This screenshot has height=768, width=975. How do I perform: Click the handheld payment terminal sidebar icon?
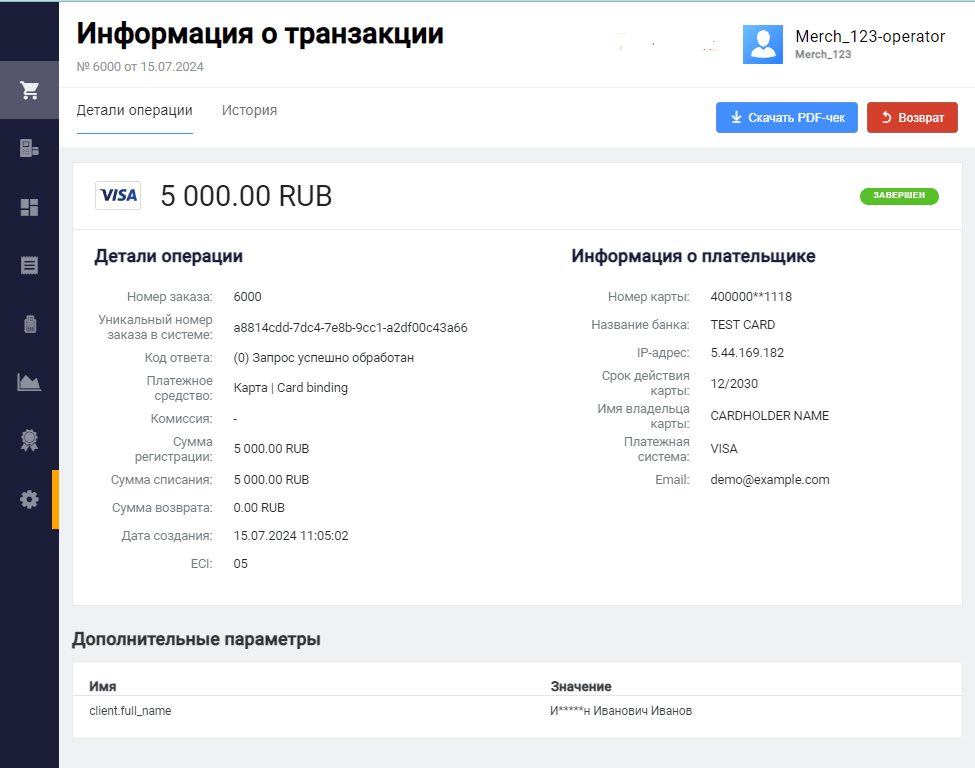(29, 324)
